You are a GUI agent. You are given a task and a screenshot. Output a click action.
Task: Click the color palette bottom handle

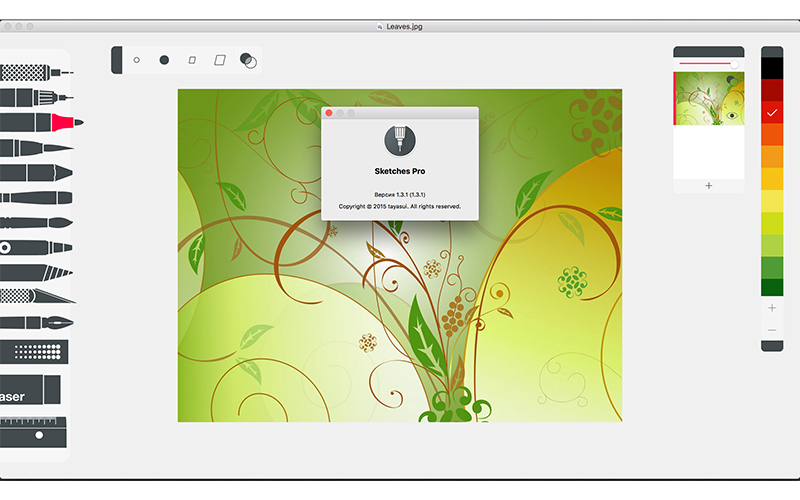772,346
